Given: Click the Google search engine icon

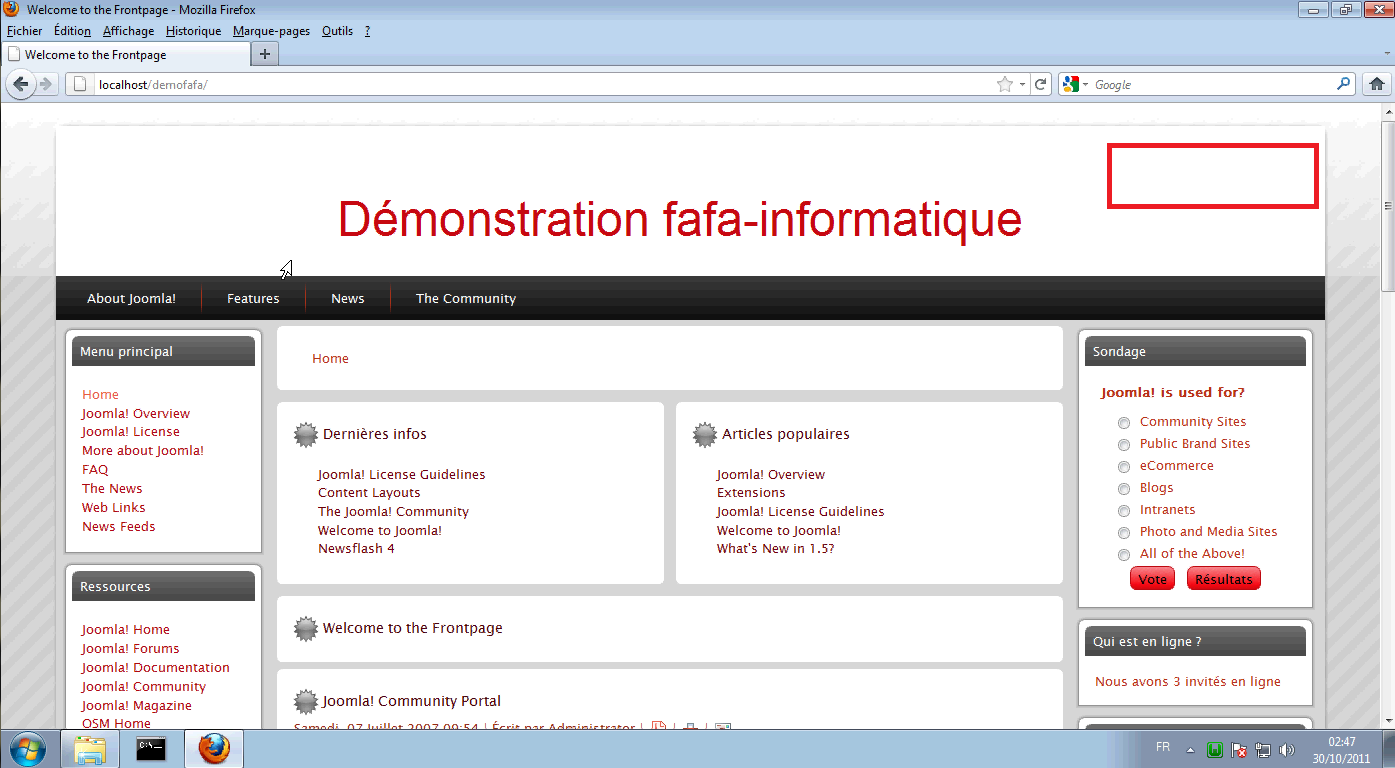Looking at the screenshot, I should (1071, 85).
